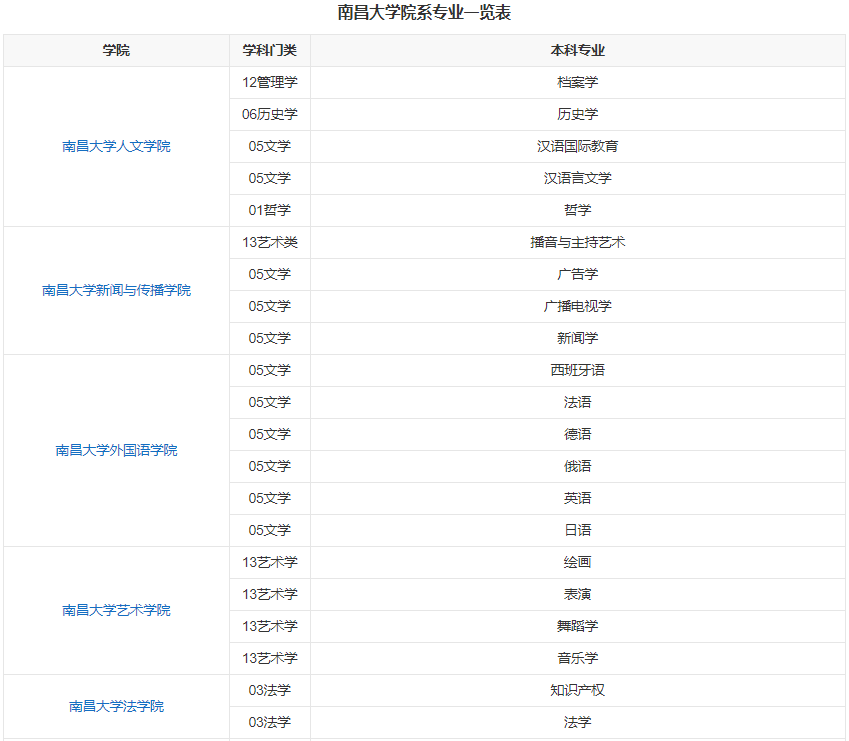Click the 学院 column header

click(116, 50)
